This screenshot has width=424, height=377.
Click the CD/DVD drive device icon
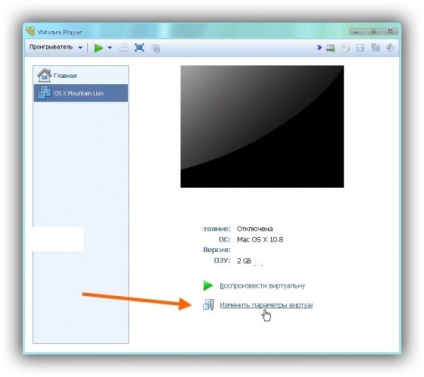pos(345,48)
